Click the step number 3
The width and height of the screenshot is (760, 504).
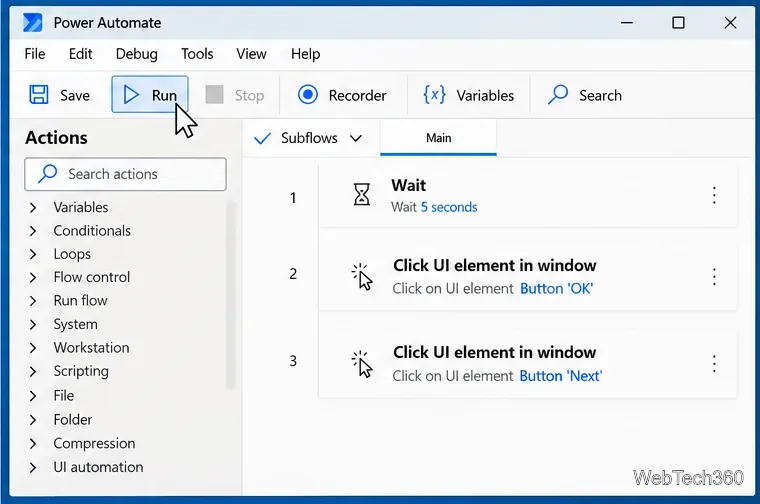(293, 361)
